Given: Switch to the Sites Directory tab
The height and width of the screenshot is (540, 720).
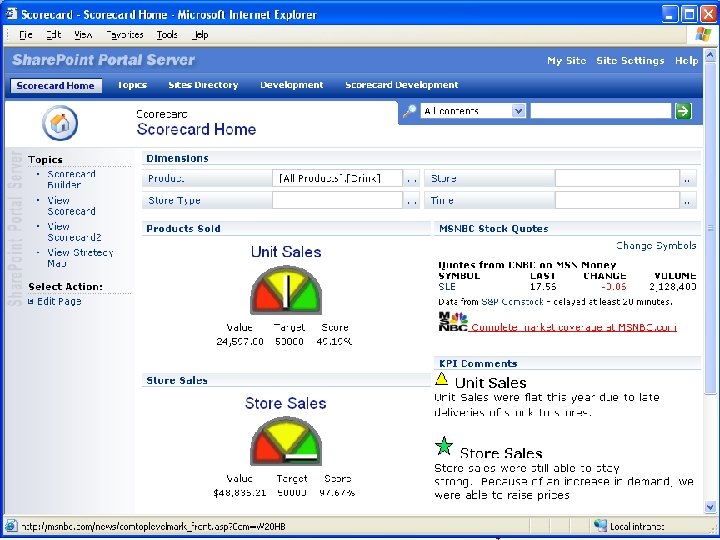Looking at the screenshot, I should coord(203,85).
